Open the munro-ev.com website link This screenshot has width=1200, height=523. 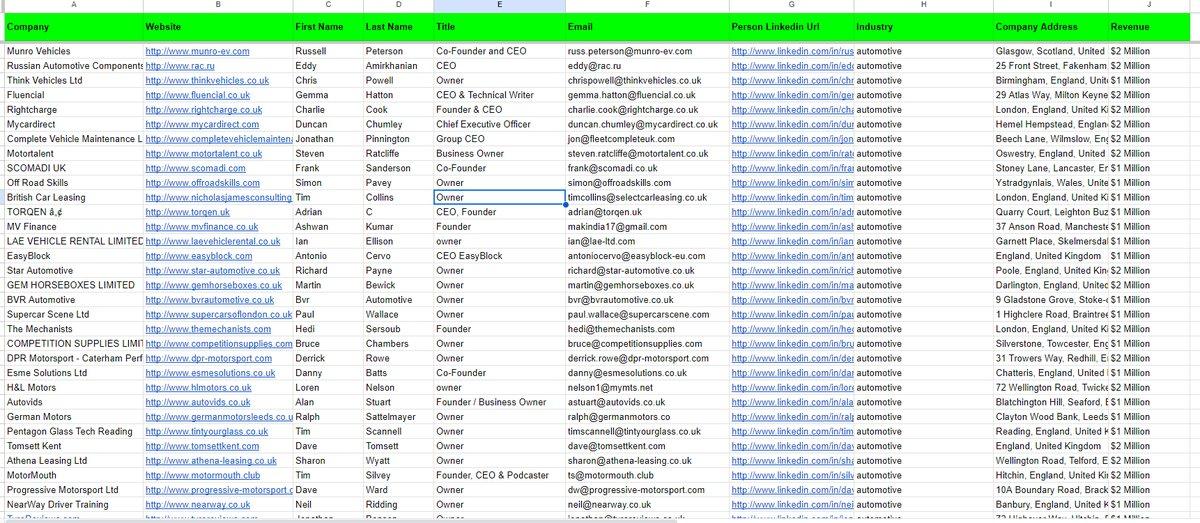coord(197,51)
